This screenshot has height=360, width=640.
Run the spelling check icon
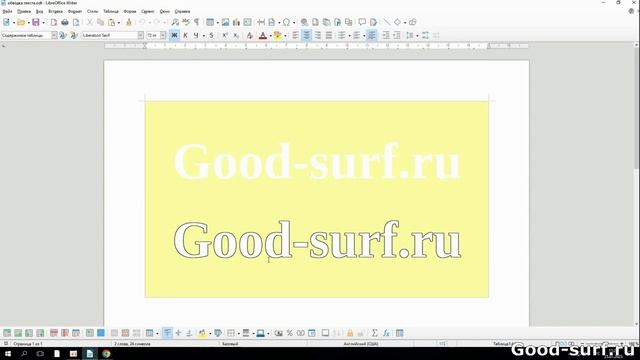pyautogui.click(x=186, y=22)
